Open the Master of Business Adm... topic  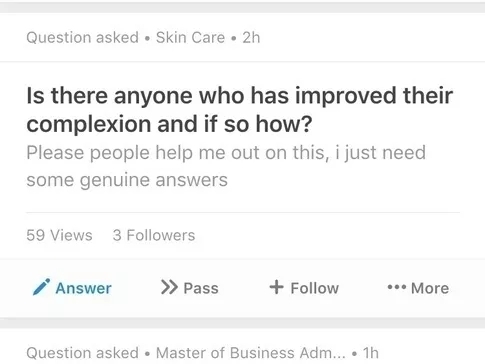point(251,353)
